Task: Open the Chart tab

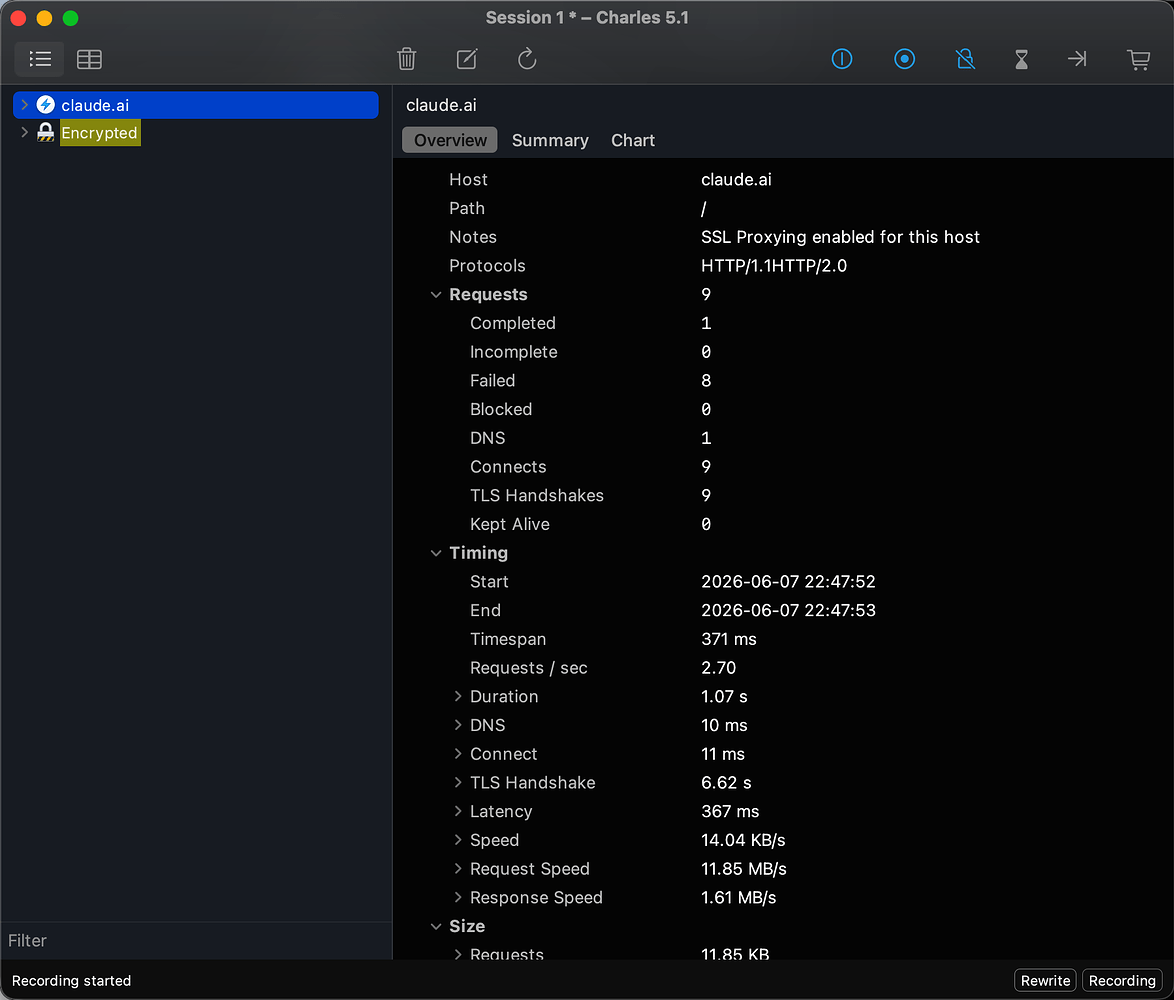Action: [633, 140]
